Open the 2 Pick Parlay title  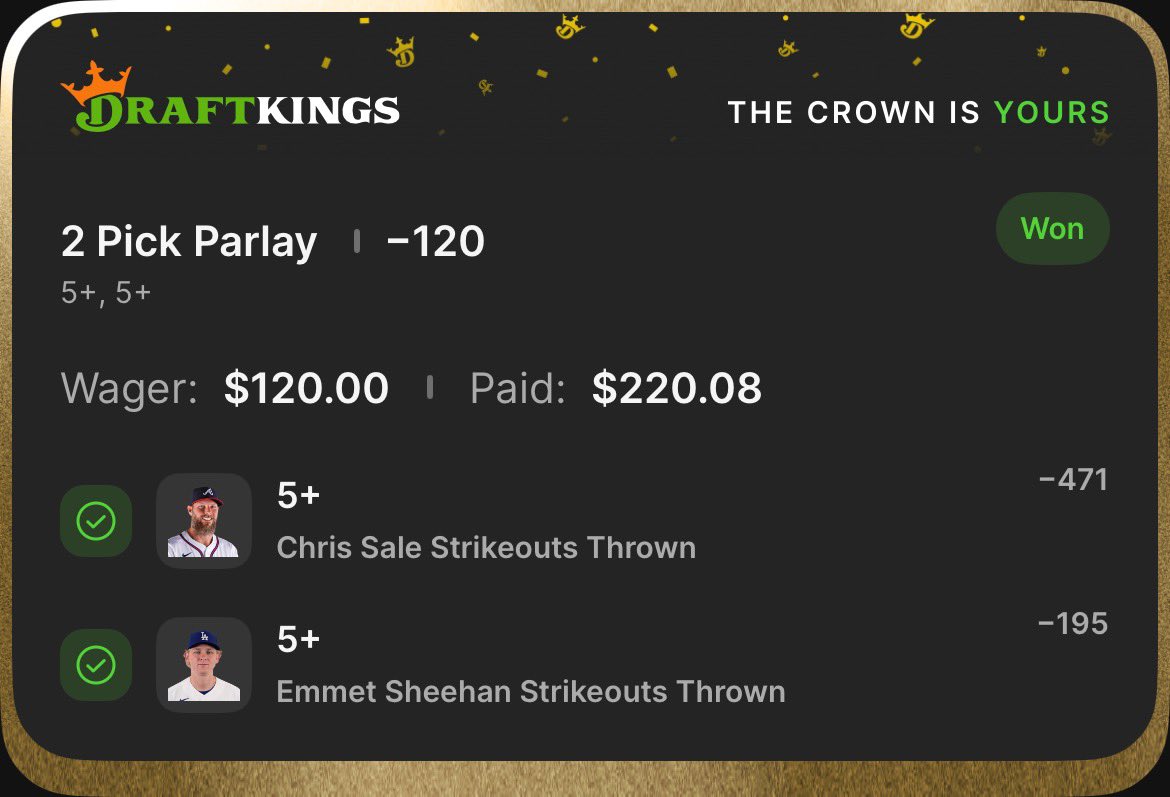[189, 242]
